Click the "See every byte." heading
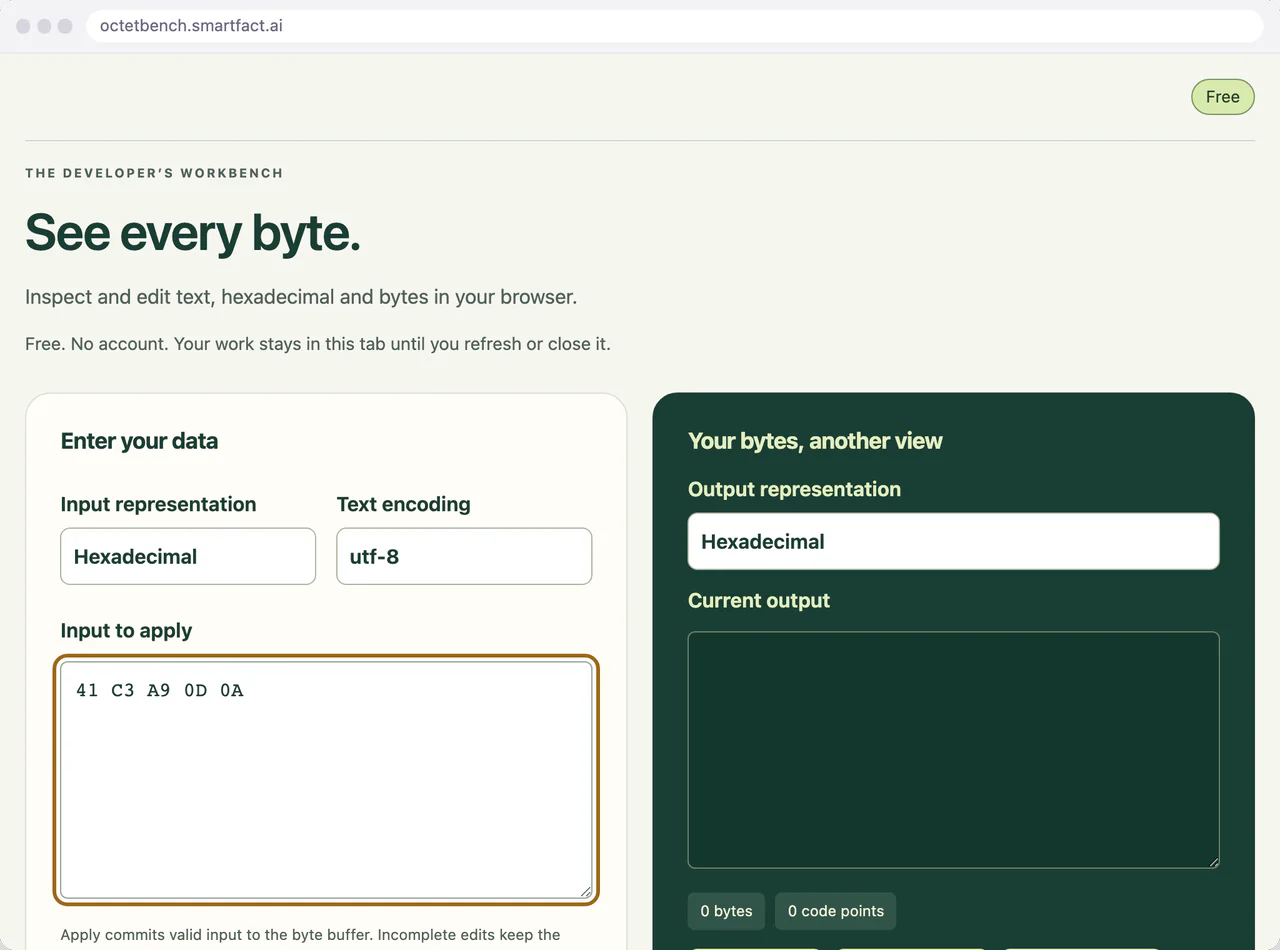This screenshot has width=1280, height=950. [193, 232]
